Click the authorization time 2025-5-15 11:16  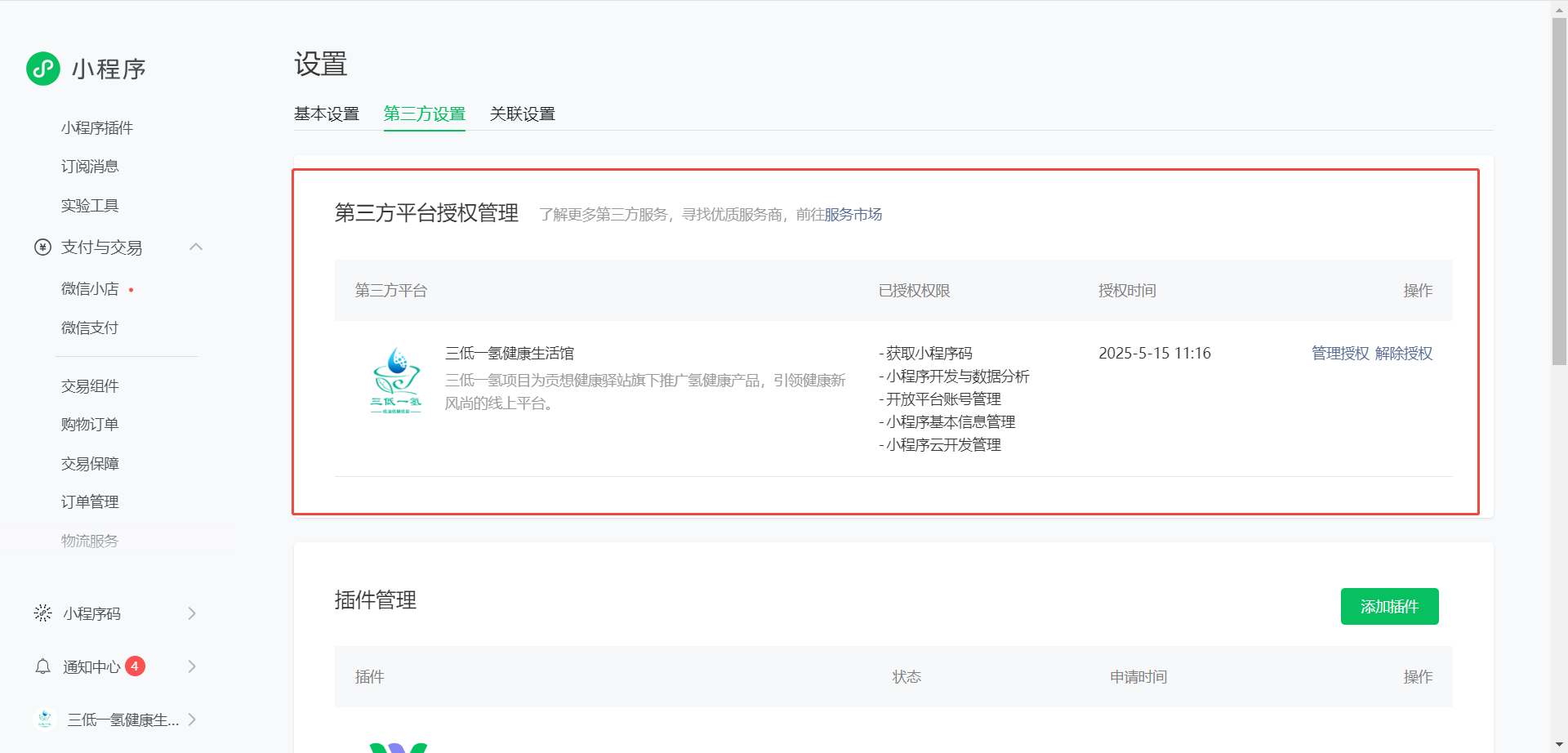click(x=1155, y=353)
